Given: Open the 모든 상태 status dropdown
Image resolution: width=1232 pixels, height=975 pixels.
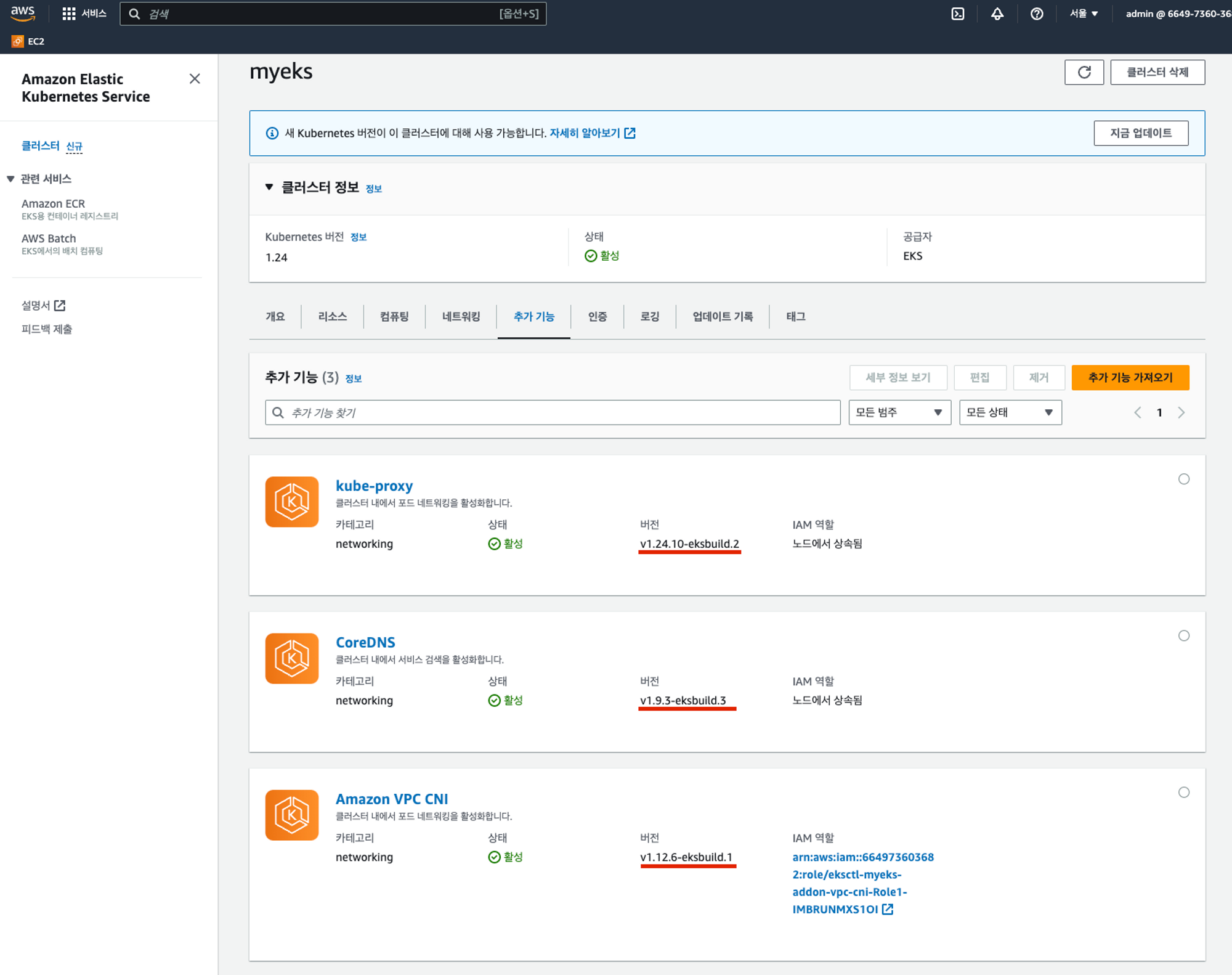Looking at the screenshot, I should click(x=1010, y=412).
